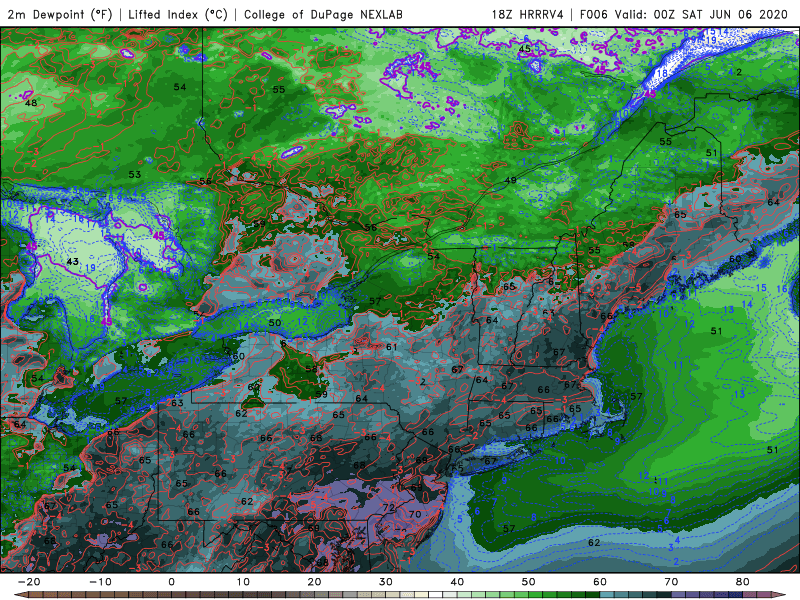
Task: Click the 10 label on the color scale
Action: click(x=243, y=582)
